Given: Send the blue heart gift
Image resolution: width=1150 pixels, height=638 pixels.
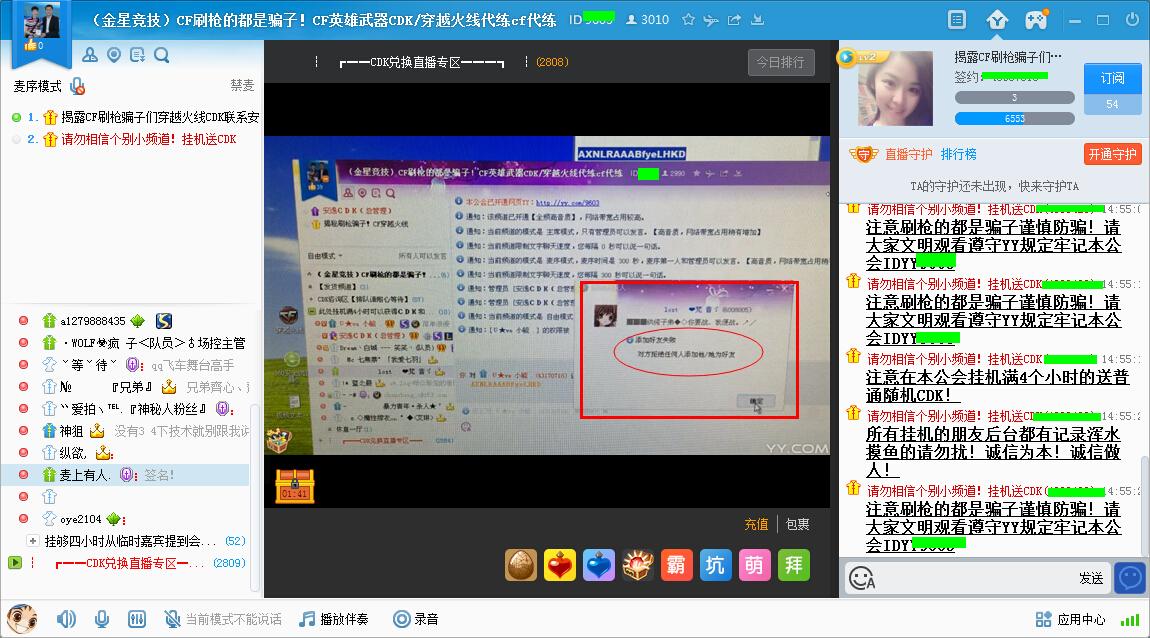Looking at the screenshot, I should tap(598, 565).
